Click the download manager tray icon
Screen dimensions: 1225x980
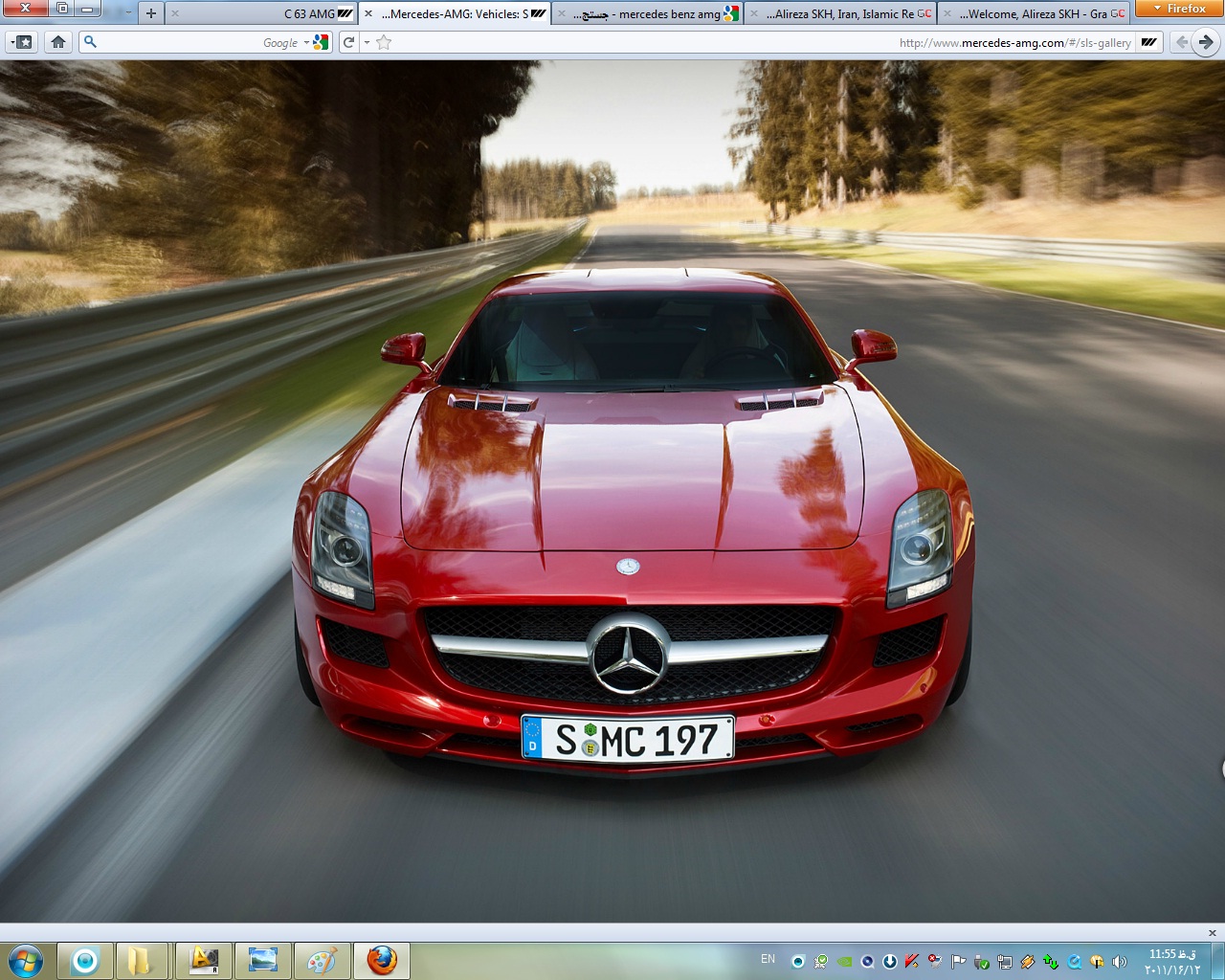pos(889,961)
